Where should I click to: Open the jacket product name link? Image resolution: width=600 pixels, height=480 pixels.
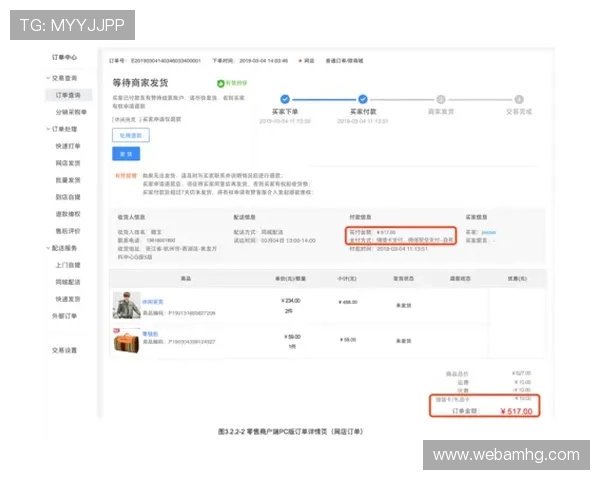[153, 302]
